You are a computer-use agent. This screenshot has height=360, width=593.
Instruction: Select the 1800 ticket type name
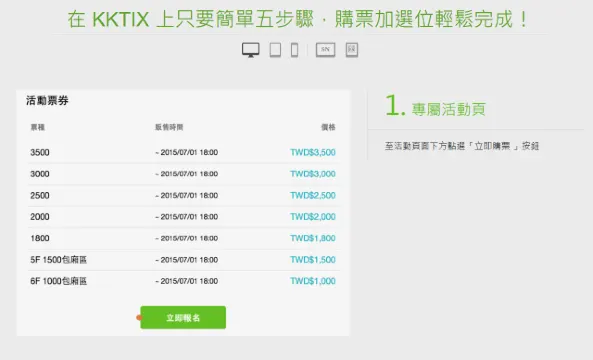[x=40, y=238]
